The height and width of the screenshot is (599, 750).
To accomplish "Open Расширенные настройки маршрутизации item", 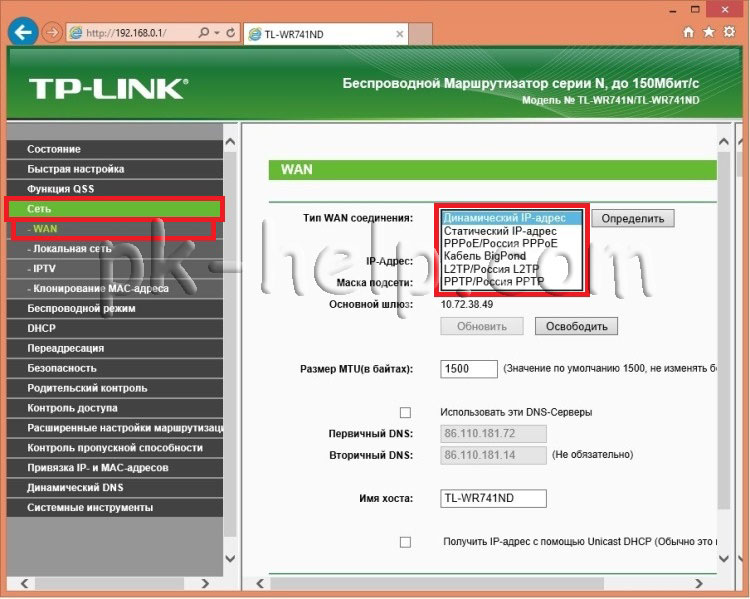I will 115,428.
